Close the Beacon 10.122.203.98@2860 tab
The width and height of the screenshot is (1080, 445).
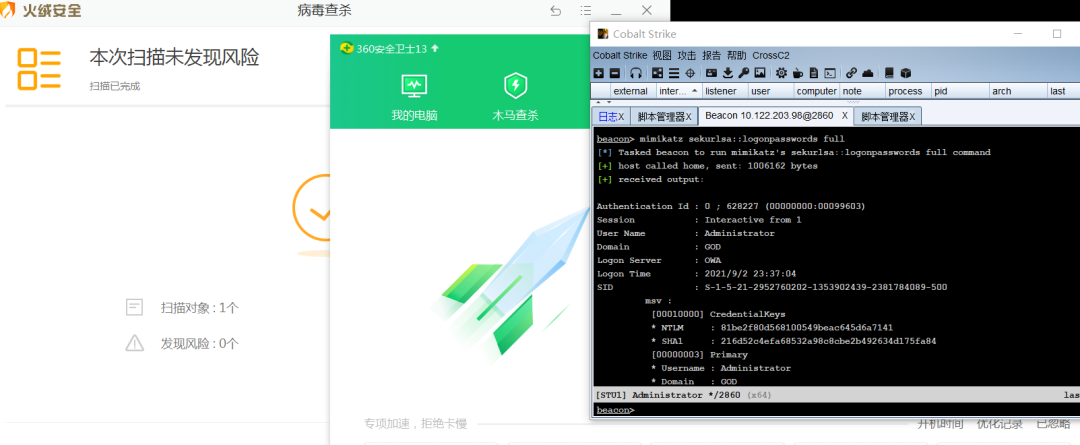click(845, 116)
